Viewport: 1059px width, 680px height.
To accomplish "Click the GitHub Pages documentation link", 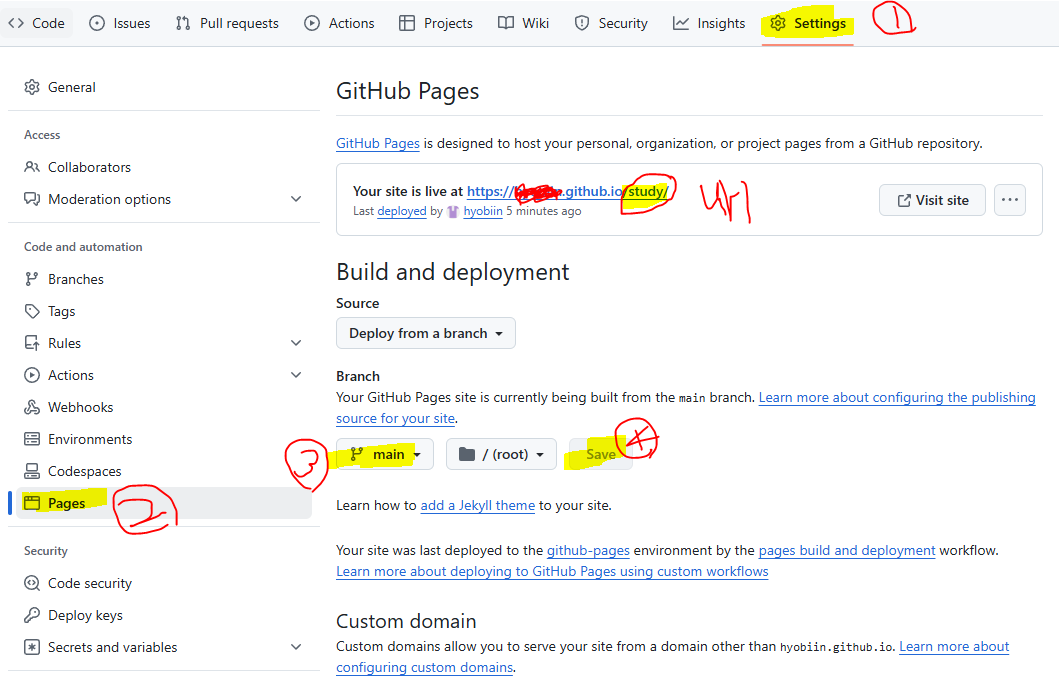I will 378,143.
